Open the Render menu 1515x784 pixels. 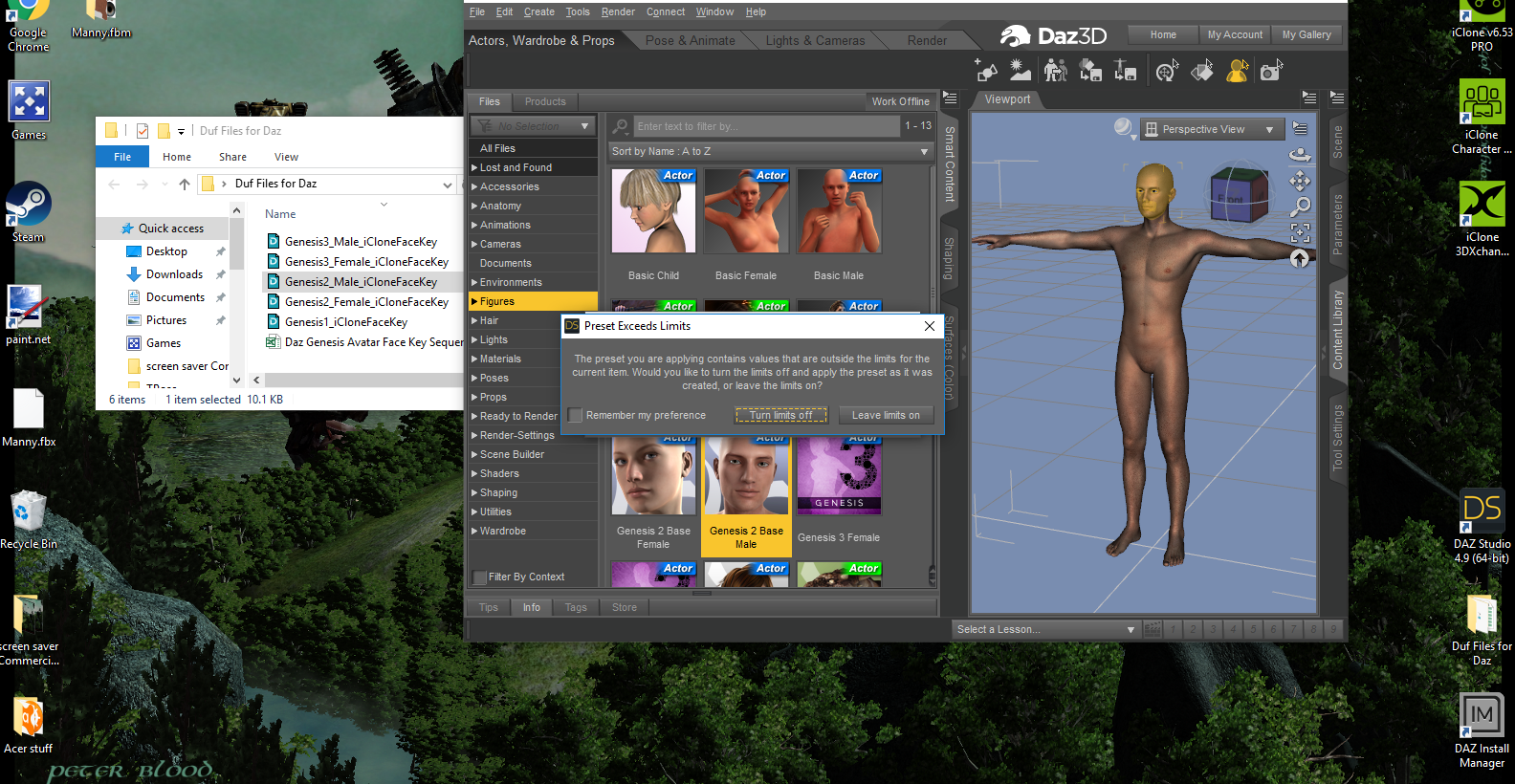(x=618, y=11)
